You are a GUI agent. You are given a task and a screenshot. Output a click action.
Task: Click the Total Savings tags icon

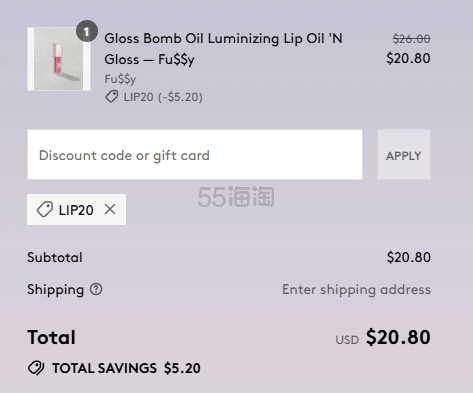point(36,368)
